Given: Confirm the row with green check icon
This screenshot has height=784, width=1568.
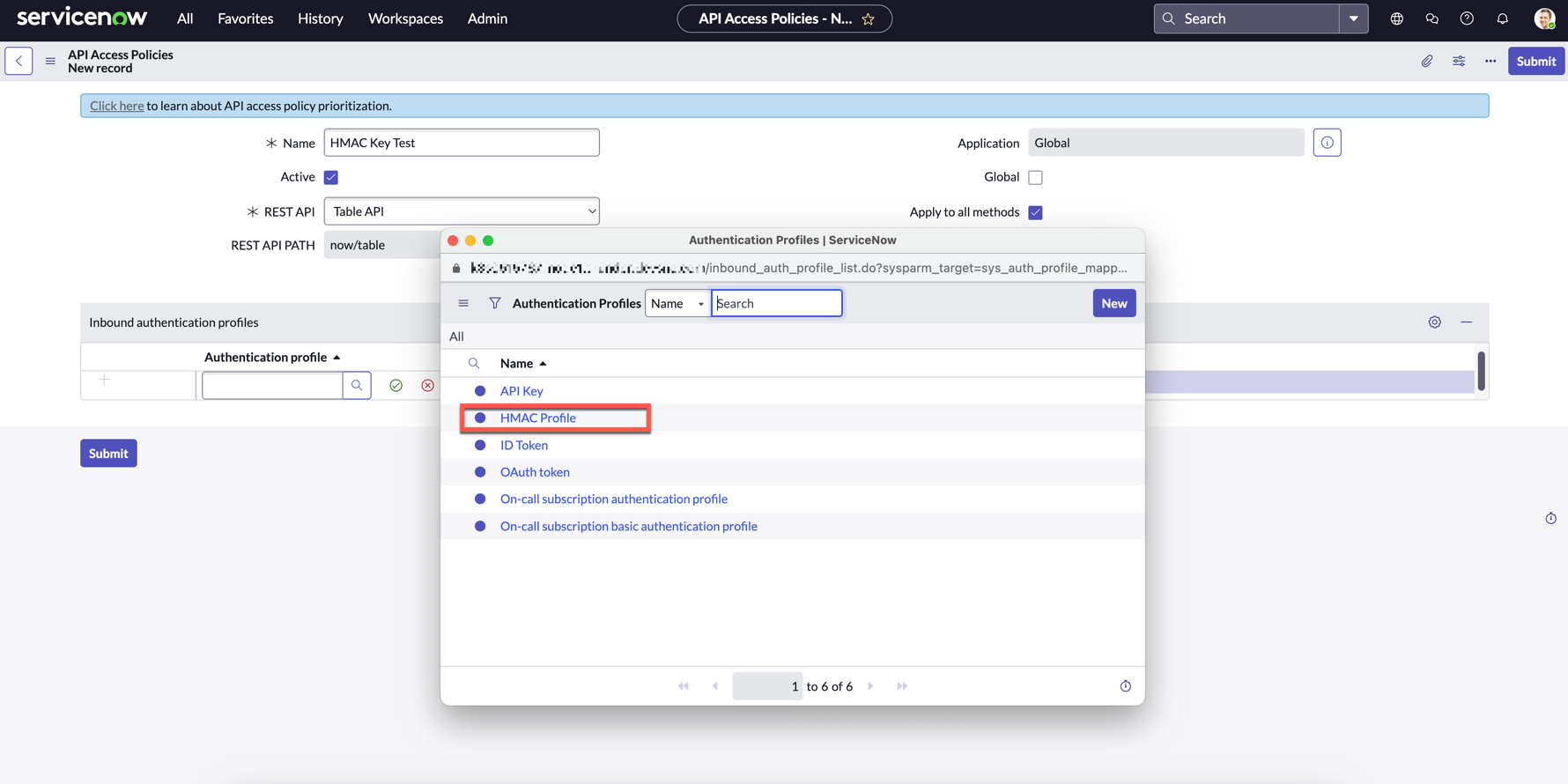Looking at the screenshot, I should 396,385.
